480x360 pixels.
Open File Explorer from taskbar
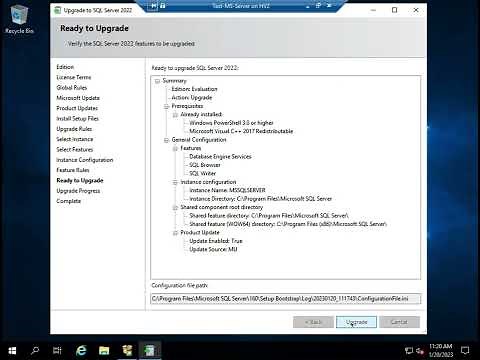pyautogui.click(x=104, y=350)
